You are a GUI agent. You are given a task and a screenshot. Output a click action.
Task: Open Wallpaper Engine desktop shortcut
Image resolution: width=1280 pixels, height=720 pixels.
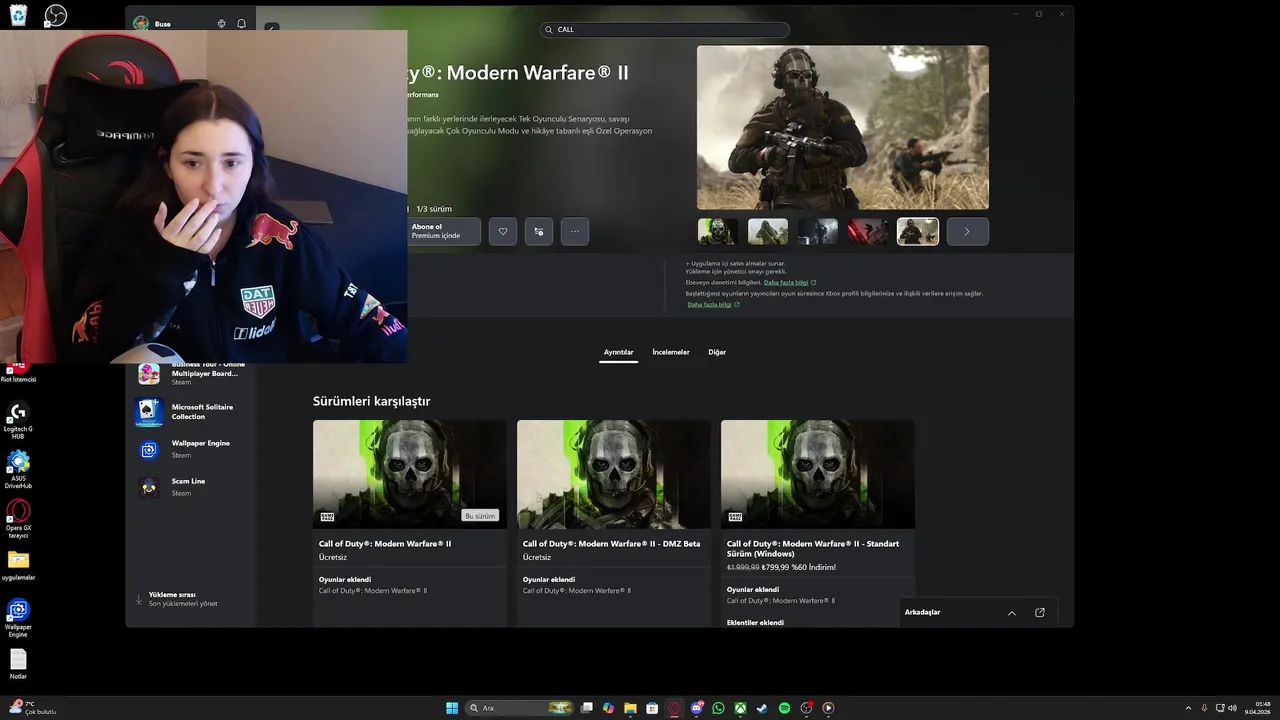tap(18, 618)
